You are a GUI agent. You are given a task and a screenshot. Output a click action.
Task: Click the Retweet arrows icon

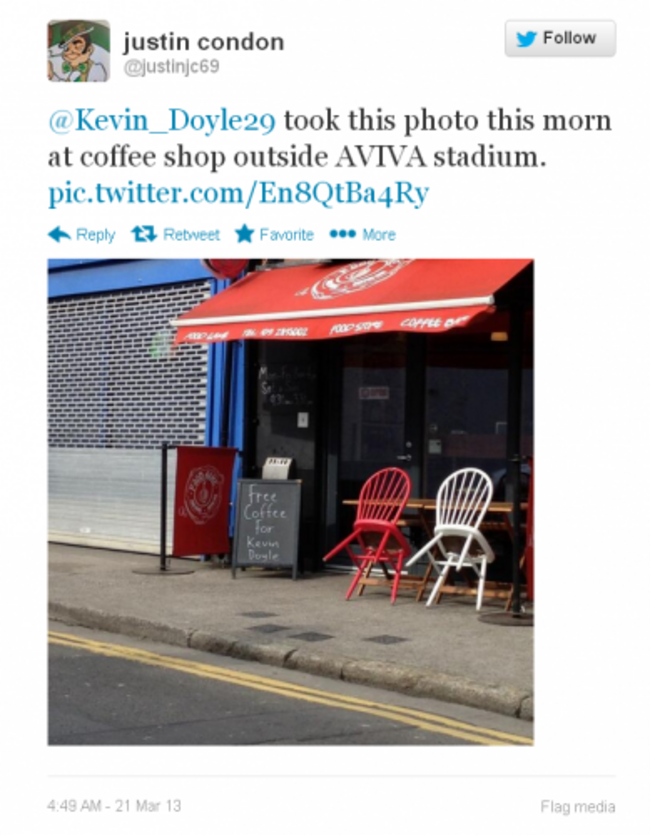pyautogui.click(x=144, y=234)
